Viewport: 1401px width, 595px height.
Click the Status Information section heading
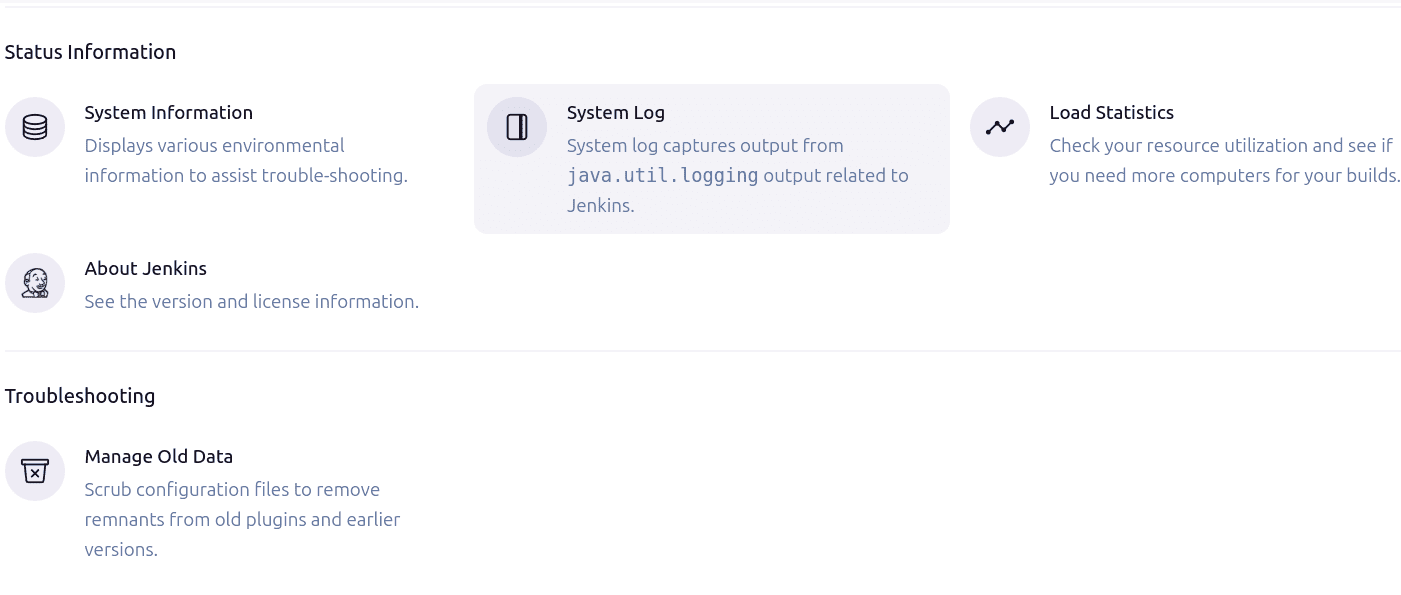coord(90,51)
